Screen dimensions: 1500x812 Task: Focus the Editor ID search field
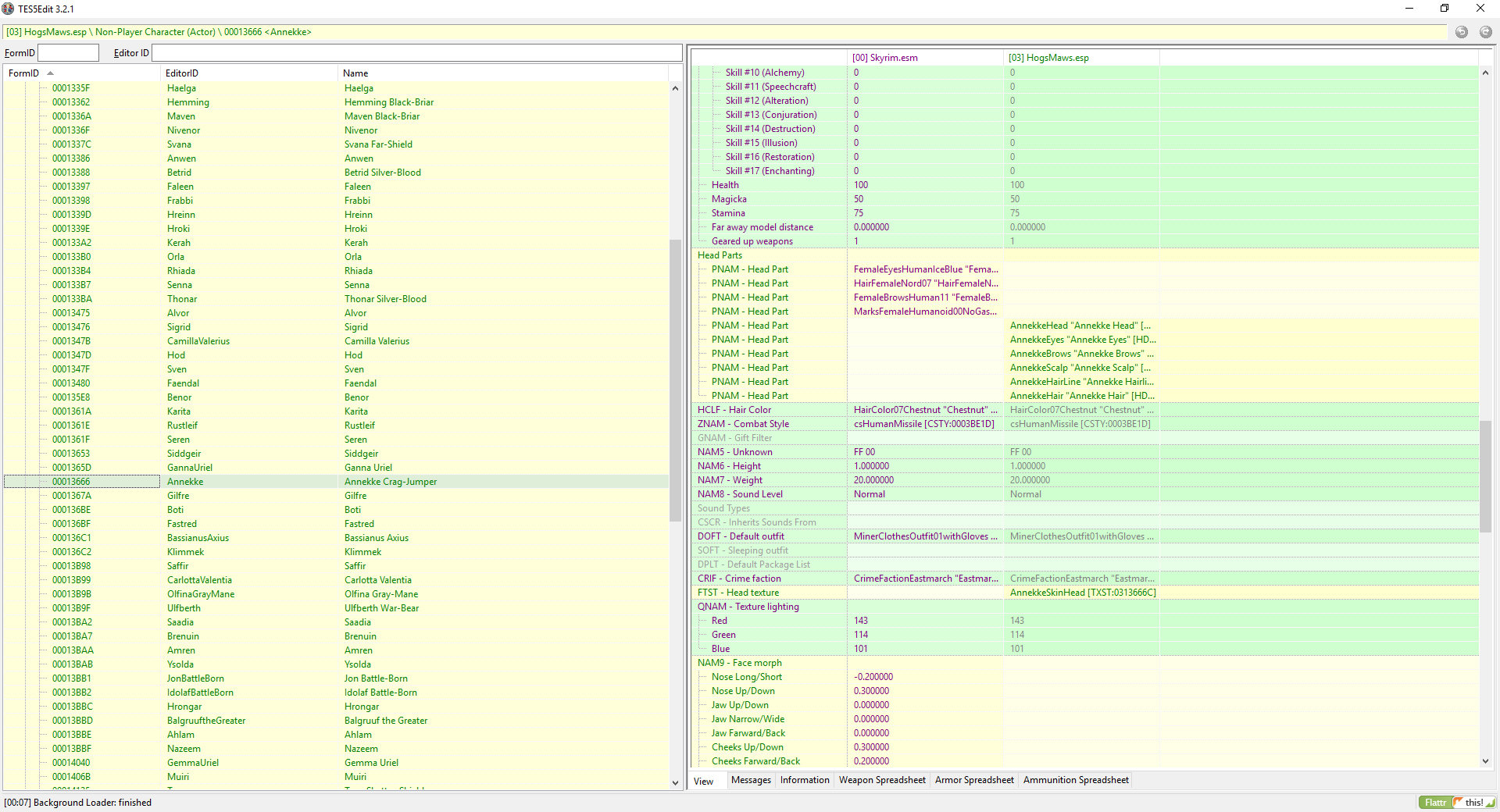pyautogui.click(x=417, y=53)
